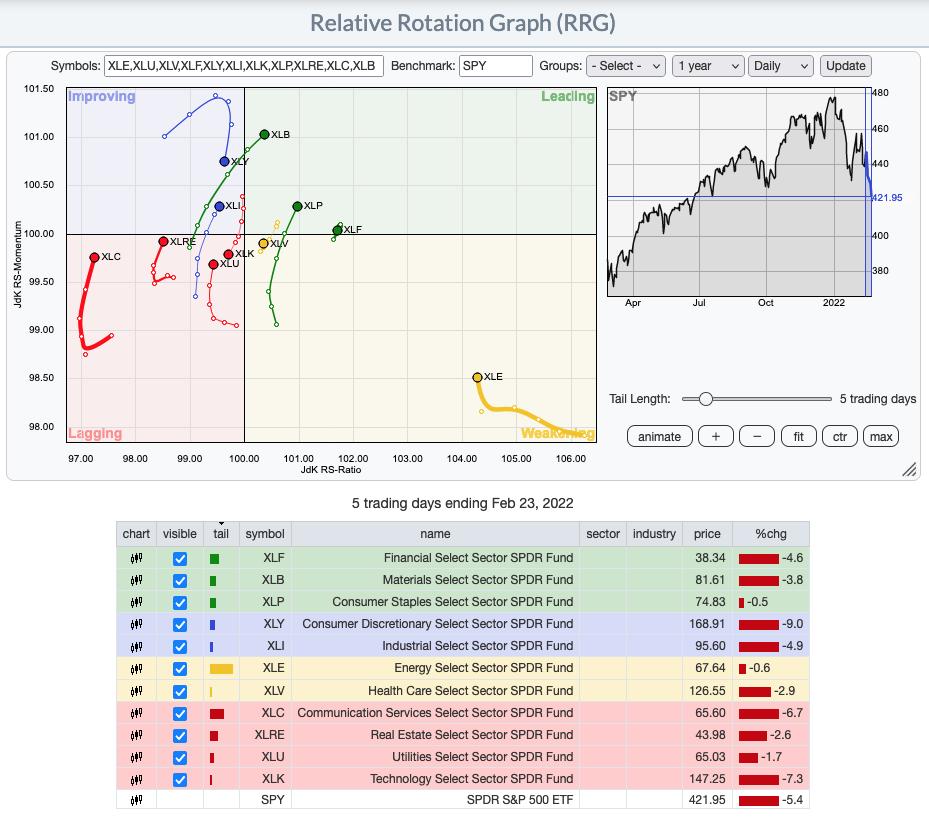
Task: Uncheck visible checkbox for XLRE
Action: click(180, 736)
